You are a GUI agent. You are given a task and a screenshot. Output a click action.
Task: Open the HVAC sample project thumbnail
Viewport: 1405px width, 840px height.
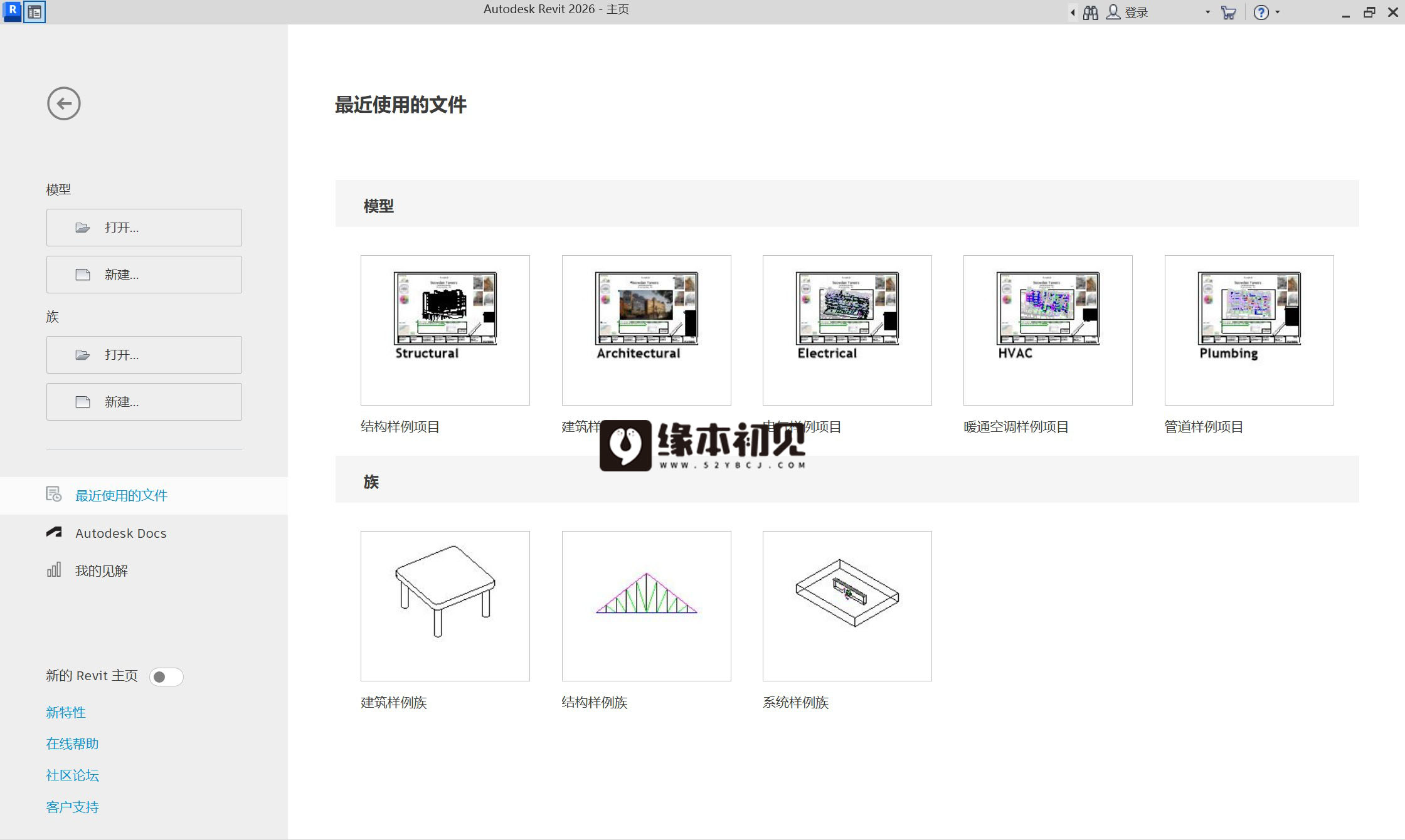[x=1048, y=330]
